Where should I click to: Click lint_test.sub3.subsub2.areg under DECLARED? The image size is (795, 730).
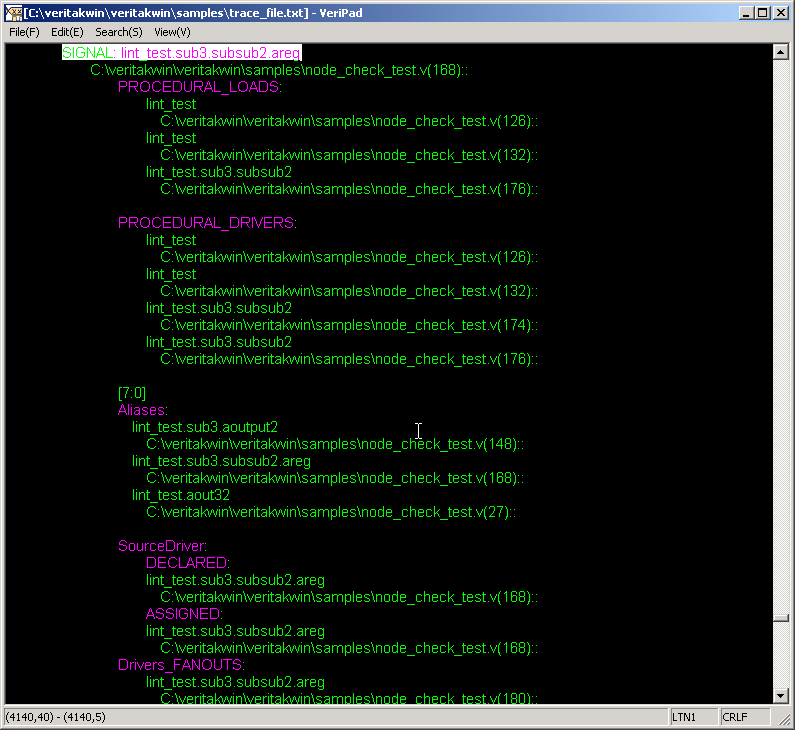click(236, 580)
